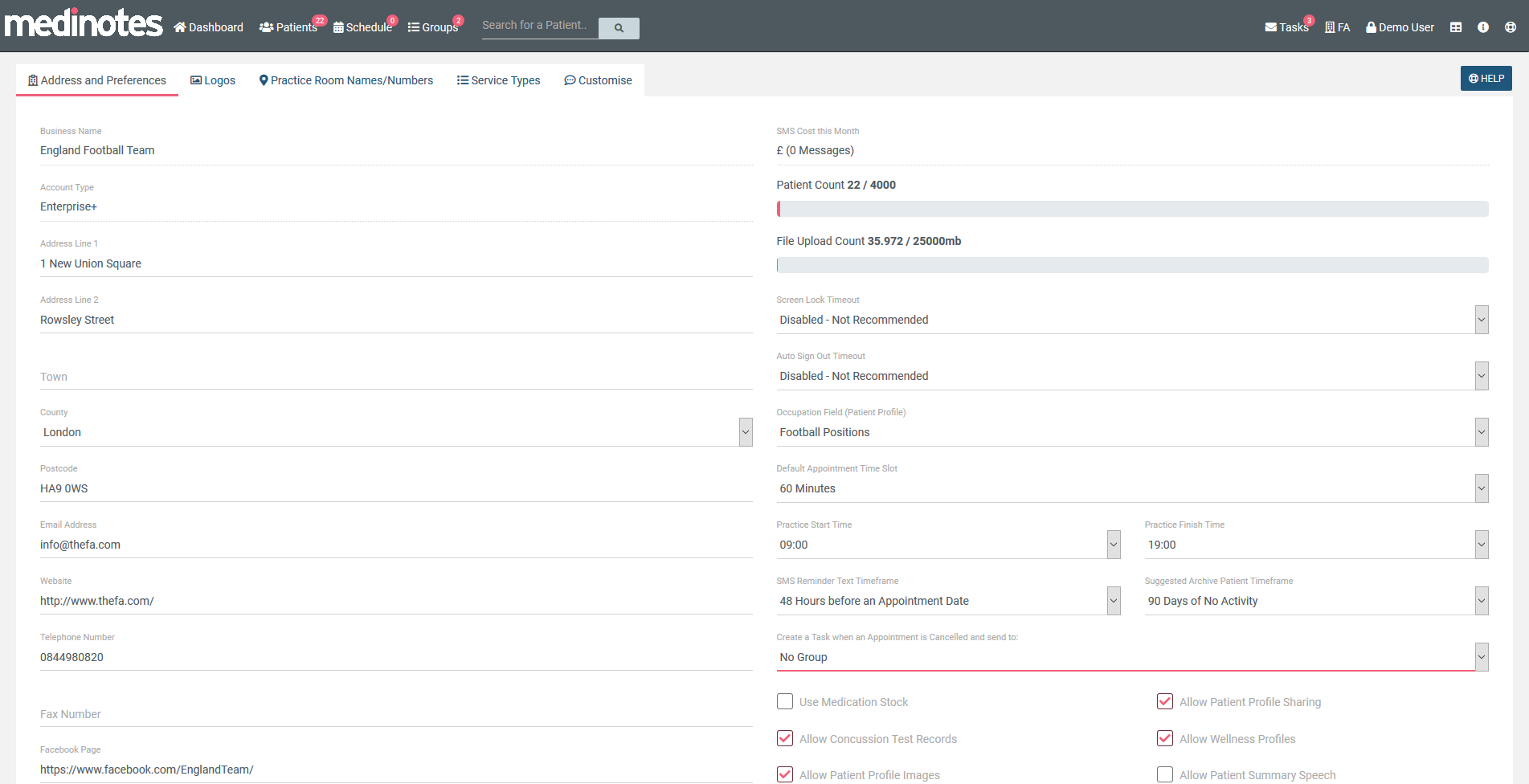Click into the Town input field
The width and height of the screenshot is (1529, 784).
click(396, 377)
